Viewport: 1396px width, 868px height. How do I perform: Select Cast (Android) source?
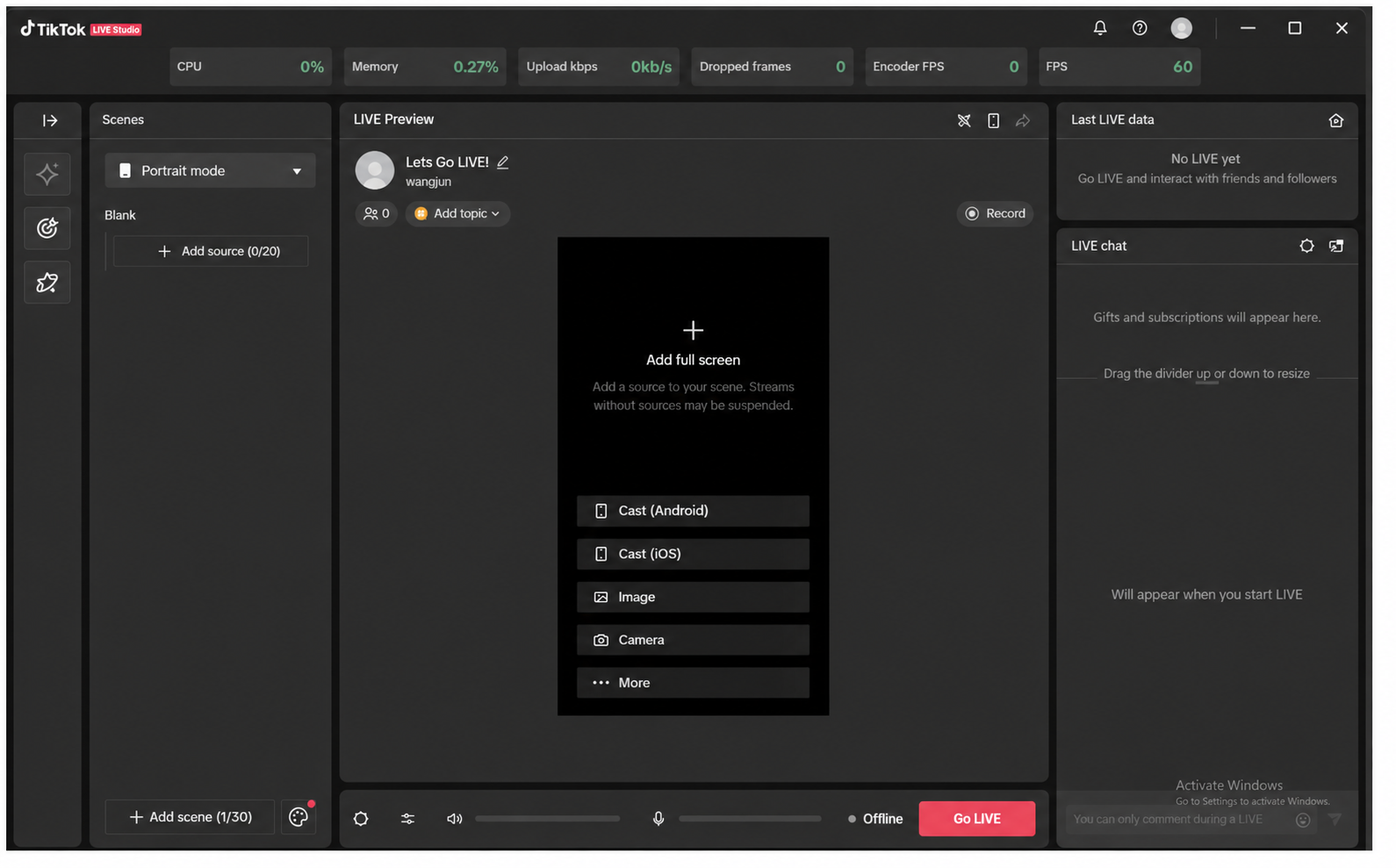(x=693, y=511)
